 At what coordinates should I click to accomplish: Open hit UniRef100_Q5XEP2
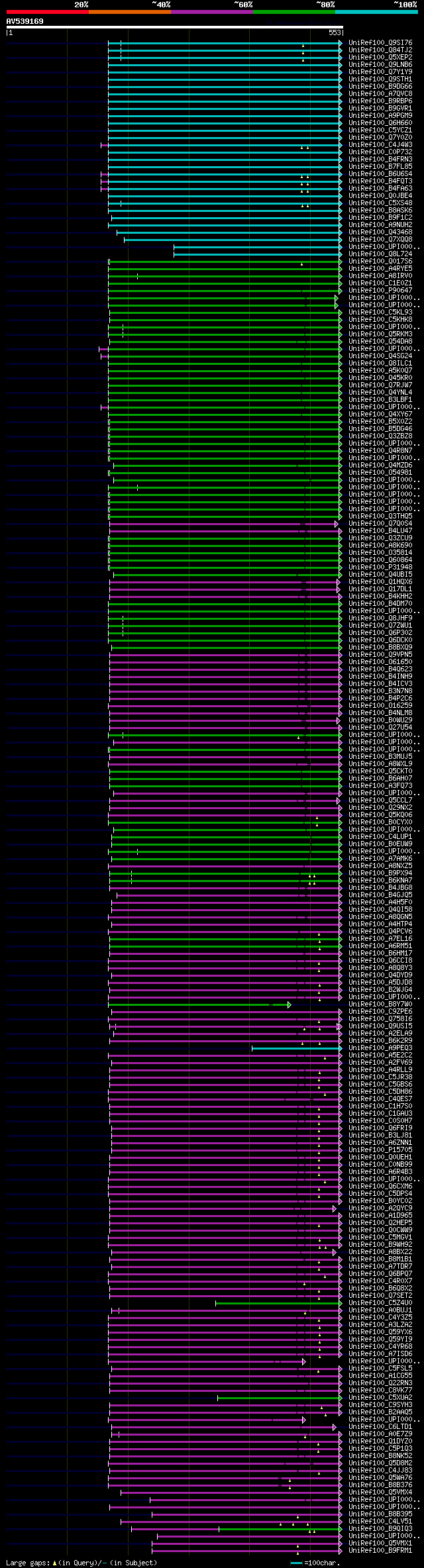tap(380, 57)
